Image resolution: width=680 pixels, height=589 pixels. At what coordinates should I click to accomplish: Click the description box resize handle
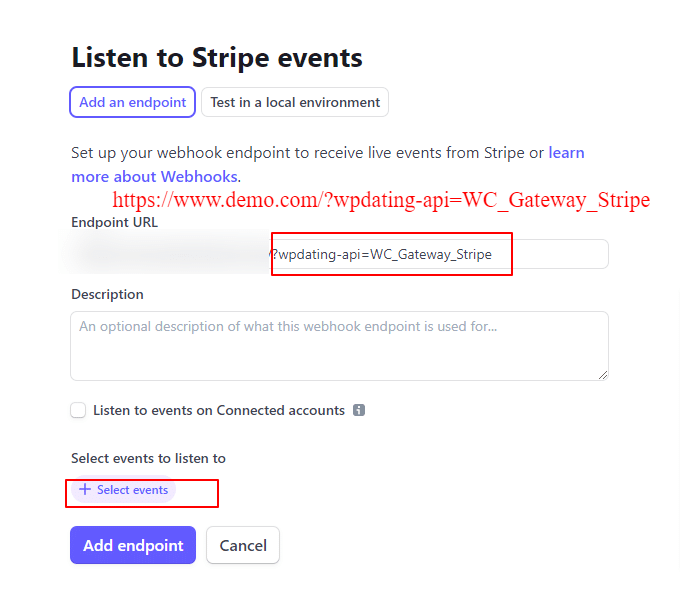pyautogui.click(x=603, y=375)
